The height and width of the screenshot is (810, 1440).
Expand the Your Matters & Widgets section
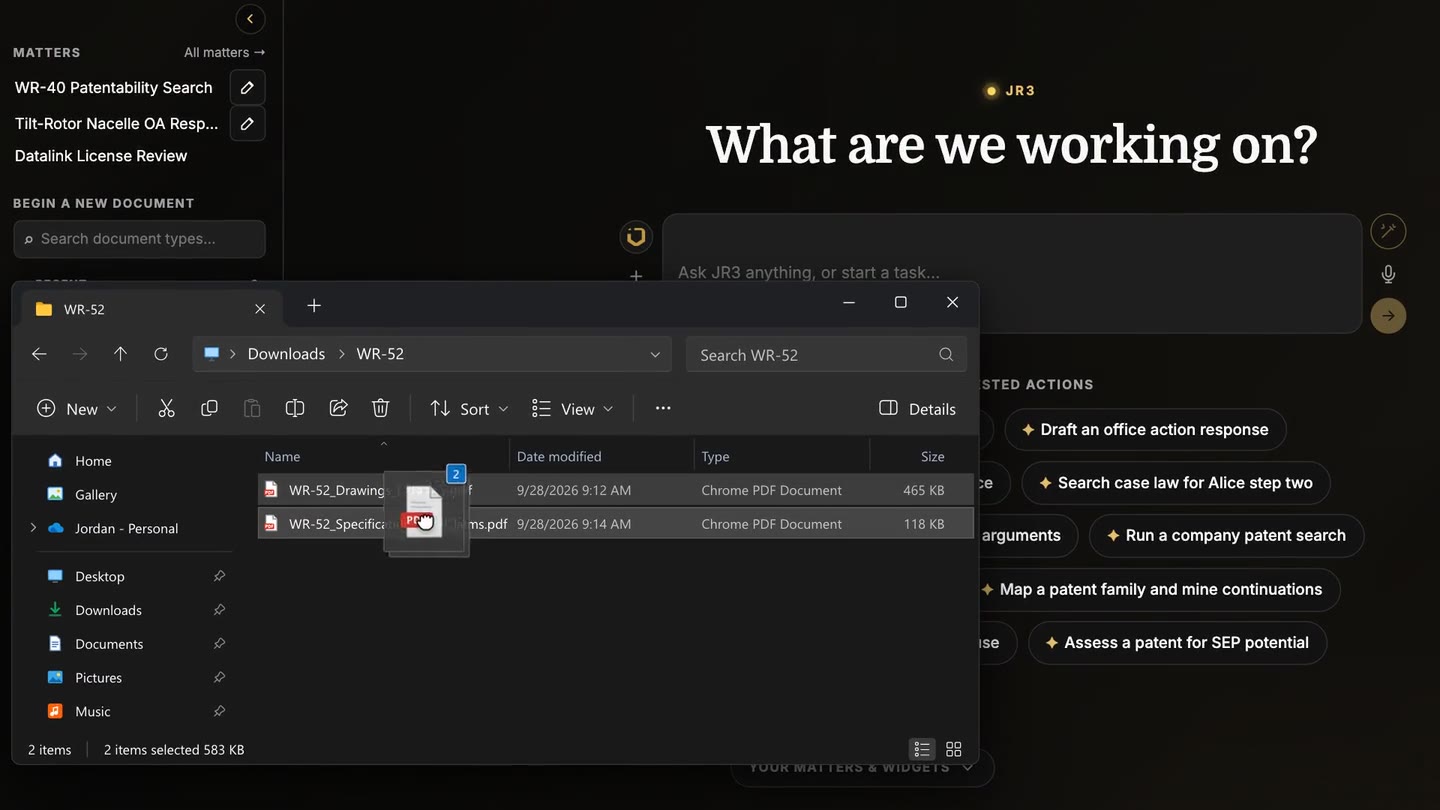click(x=862, y=767)
